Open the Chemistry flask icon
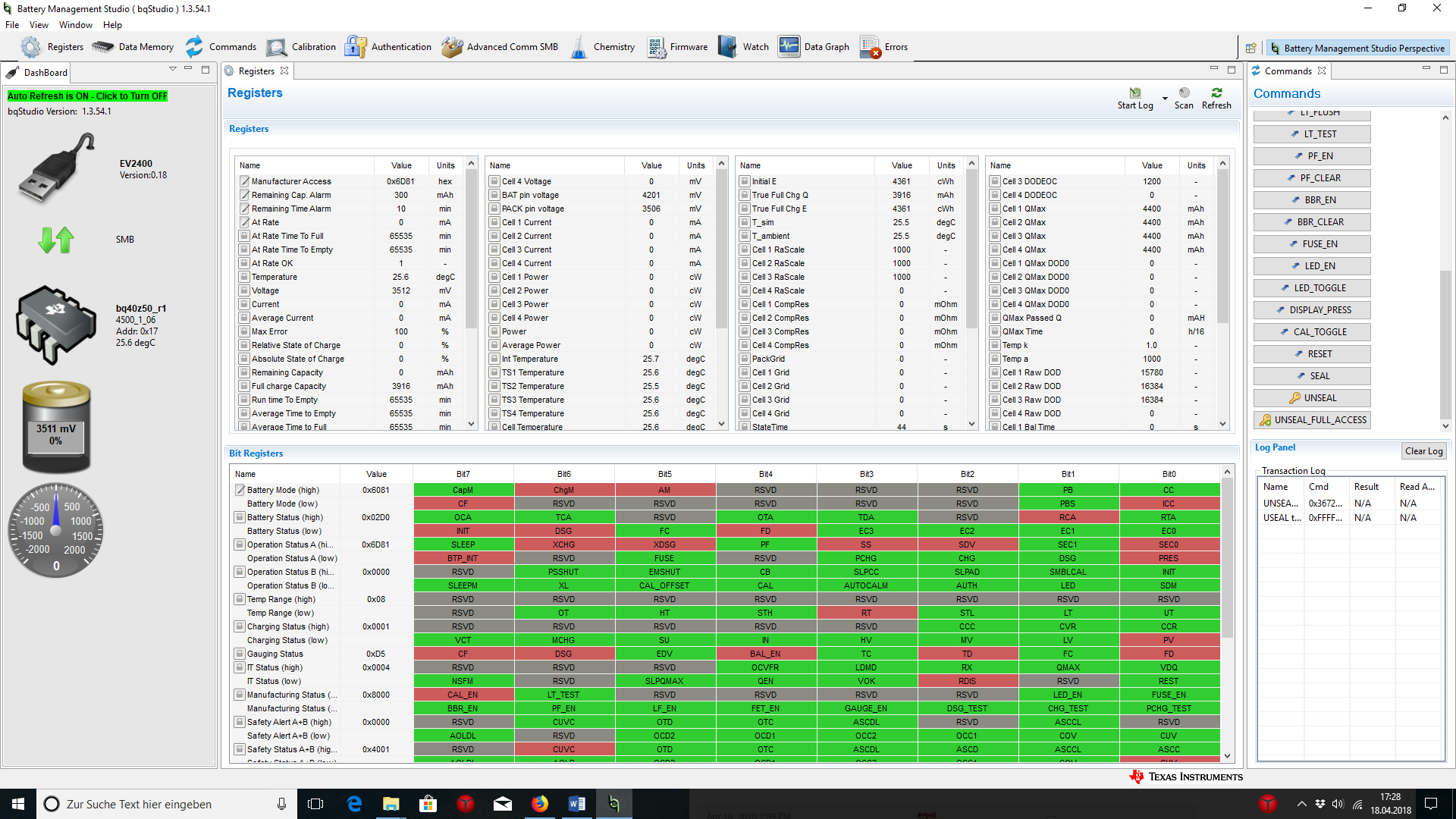Screen dimensions: 1456x819 click(579, 47)
